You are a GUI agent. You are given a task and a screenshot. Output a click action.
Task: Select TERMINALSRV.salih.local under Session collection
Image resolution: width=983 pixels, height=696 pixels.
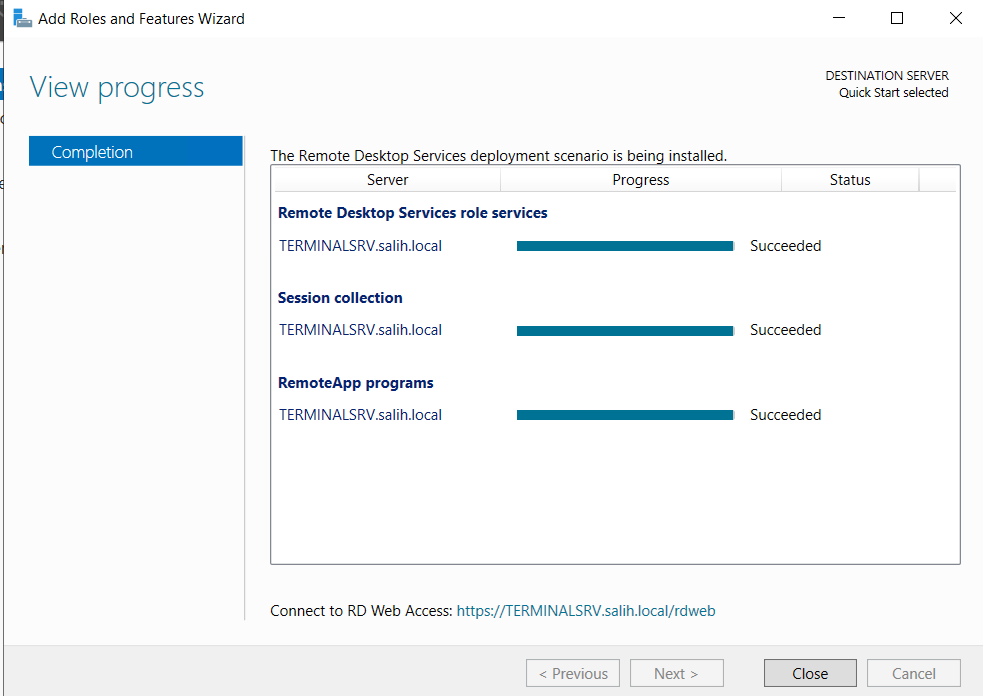pyautogui.click(x=359, y=329)
